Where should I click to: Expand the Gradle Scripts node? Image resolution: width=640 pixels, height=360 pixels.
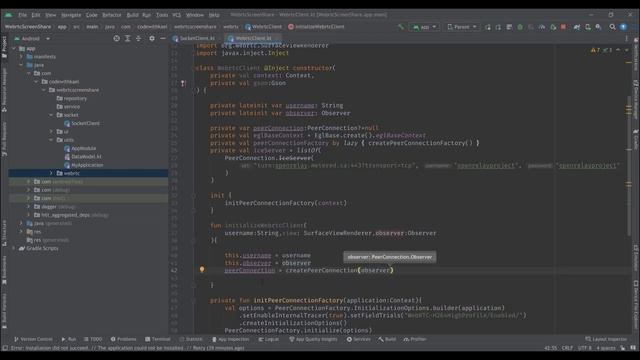coord(14,248)
